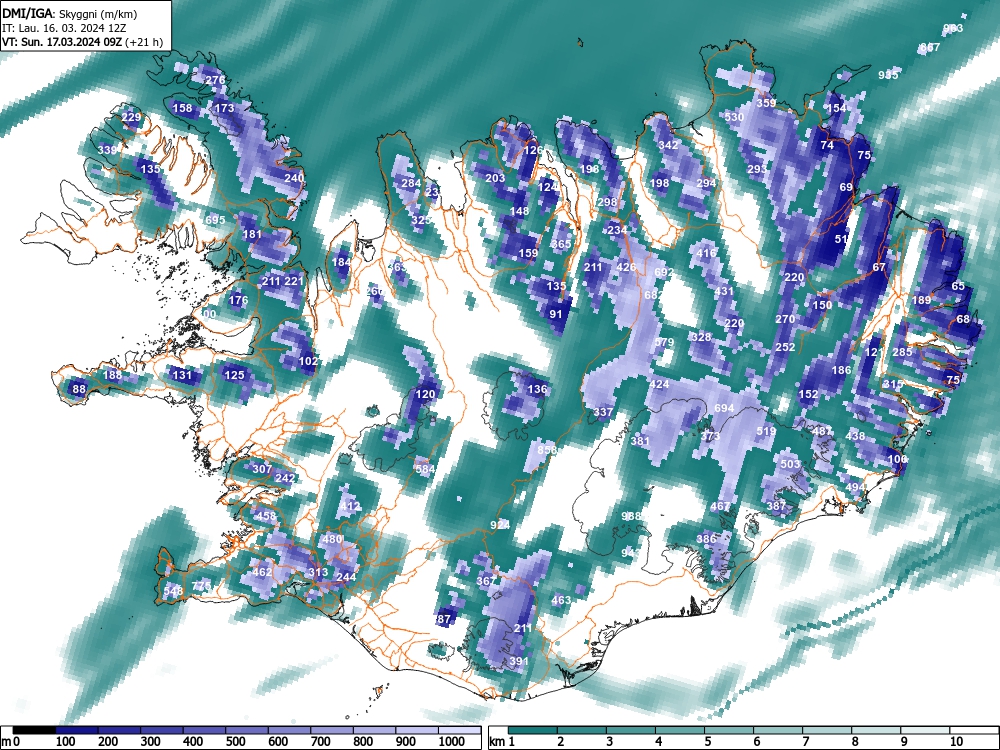Click the 173 visibility label
The image size is (1000, 750).
pos(224,108)
